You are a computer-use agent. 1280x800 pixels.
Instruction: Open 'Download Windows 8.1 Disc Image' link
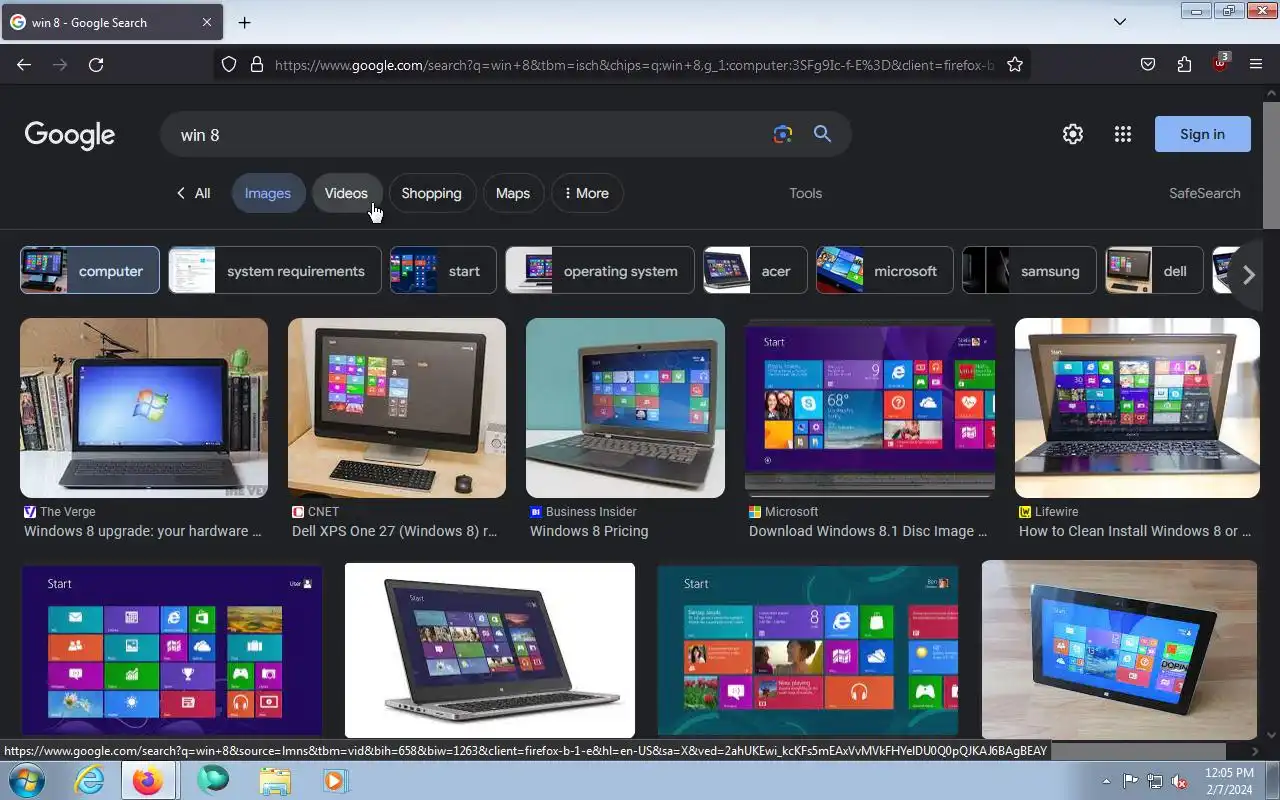click(868, 531)
